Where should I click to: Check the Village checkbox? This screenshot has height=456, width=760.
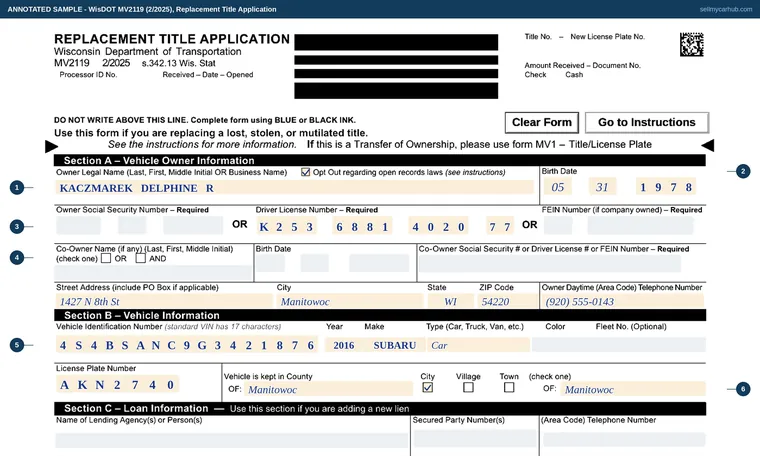(x=468, y=387)
